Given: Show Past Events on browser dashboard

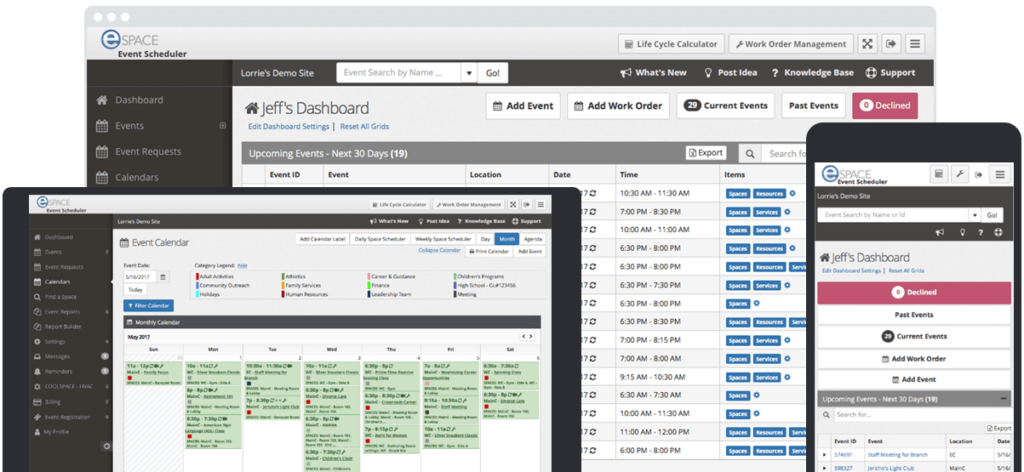Looking at the screenshot, I should (x=813, y=106).
